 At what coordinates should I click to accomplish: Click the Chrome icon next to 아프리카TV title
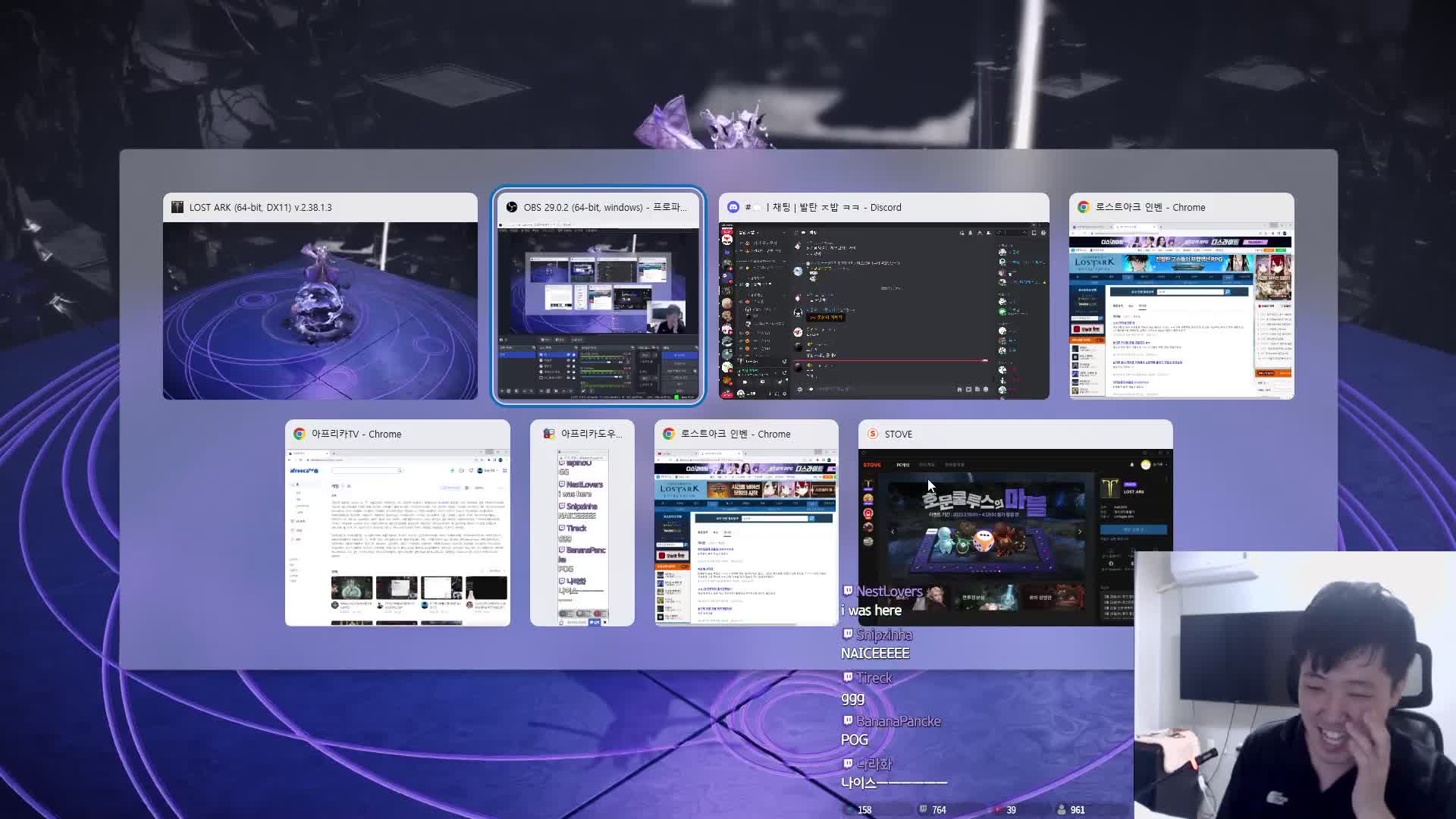tap(300, 434)
